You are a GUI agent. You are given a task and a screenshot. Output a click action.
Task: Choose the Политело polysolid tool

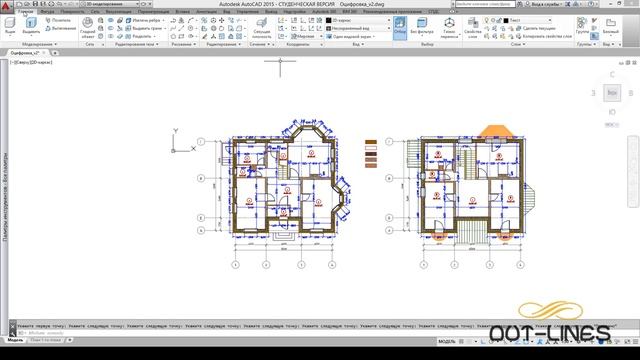(x=58, y=20)
